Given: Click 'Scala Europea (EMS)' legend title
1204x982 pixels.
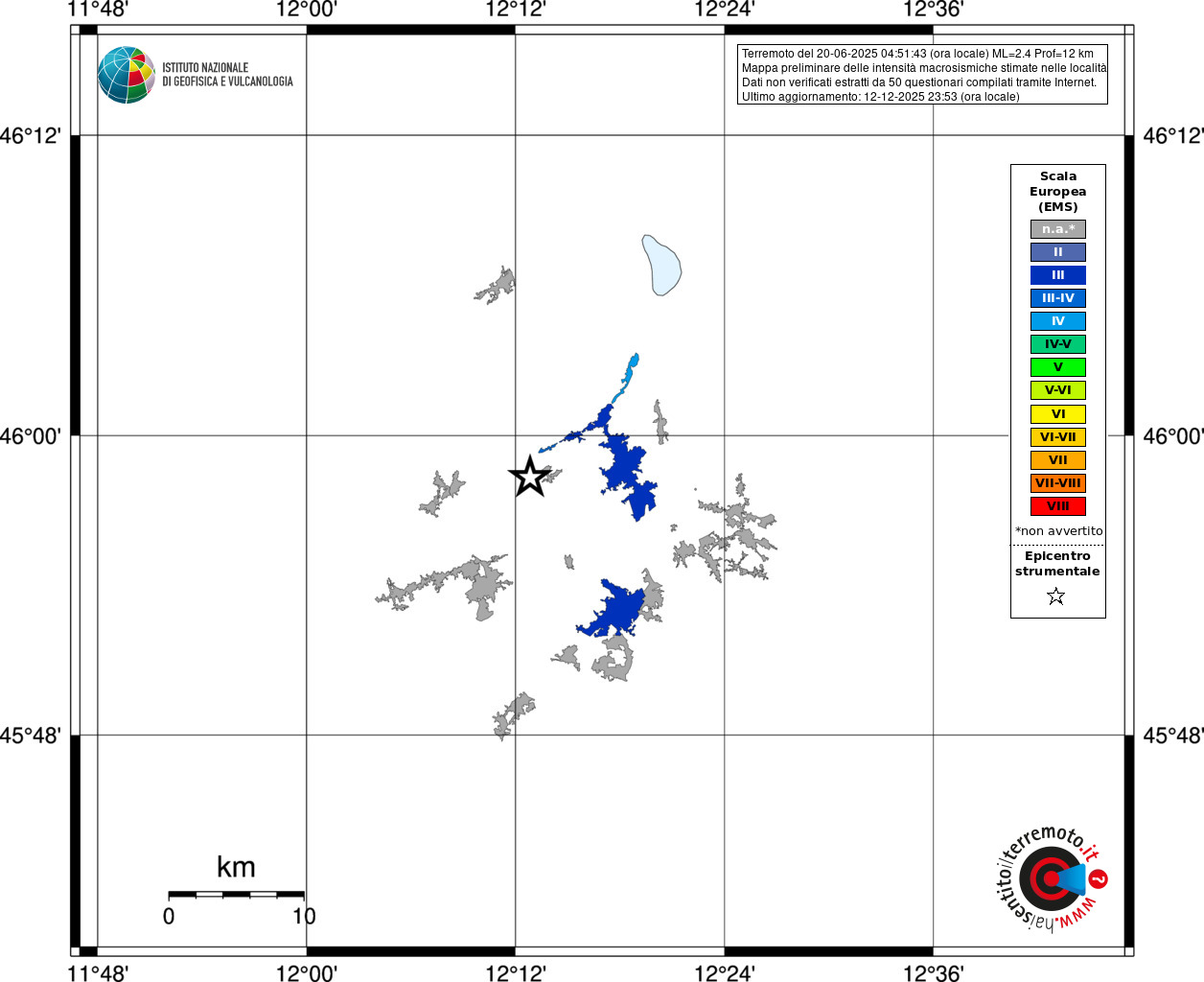Looking at the screenshot, I should (1058, 192).
